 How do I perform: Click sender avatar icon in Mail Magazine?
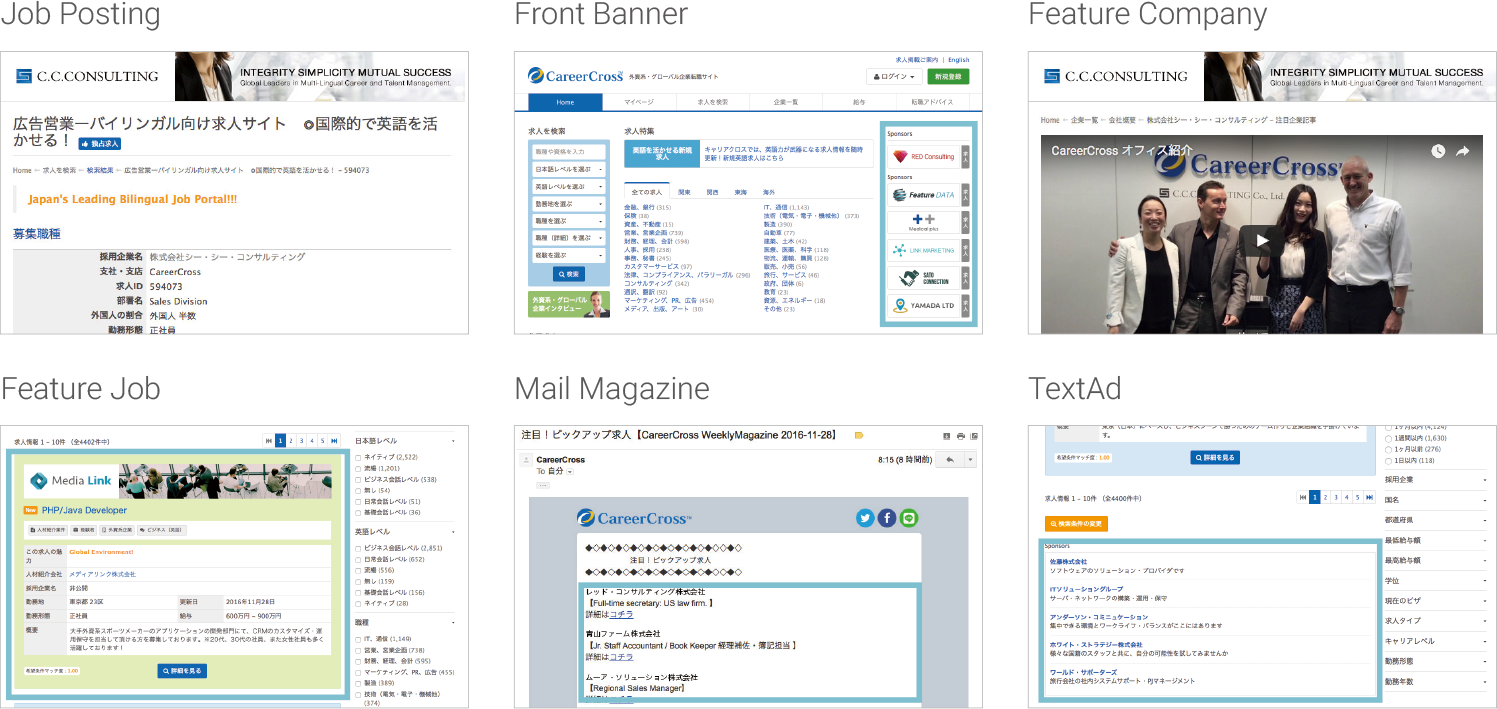point(526,460)
